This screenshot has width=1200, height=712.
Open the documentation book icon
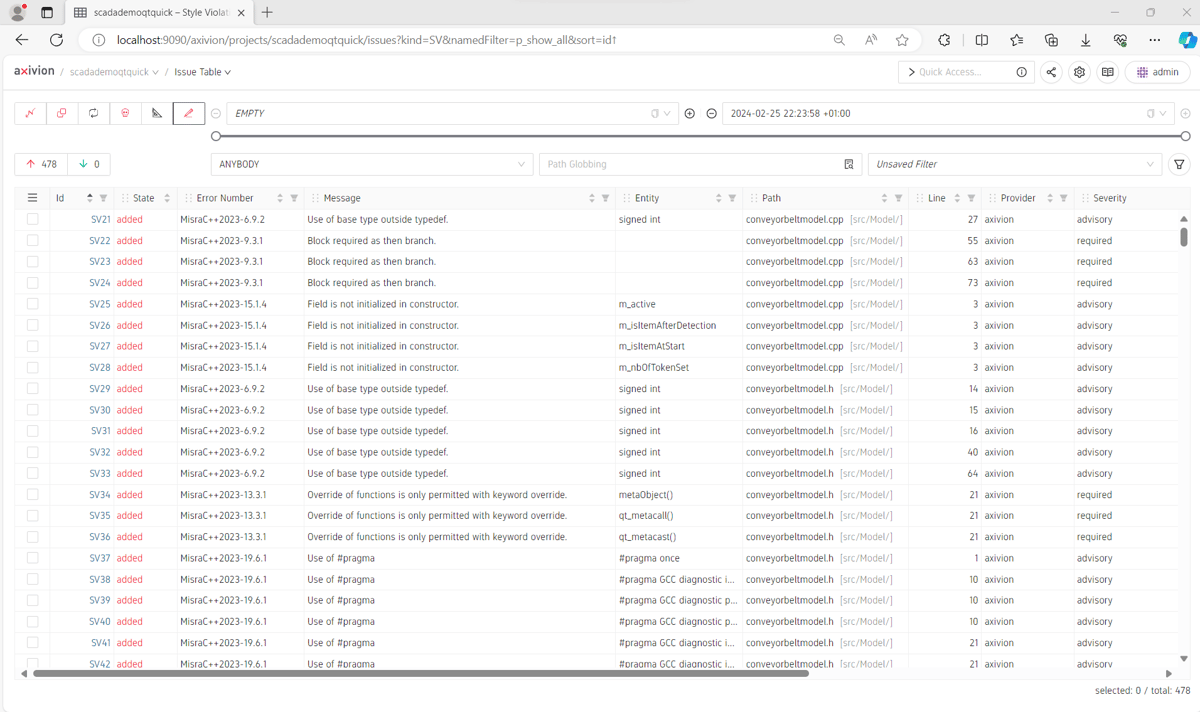click(x=1107, y=72)
